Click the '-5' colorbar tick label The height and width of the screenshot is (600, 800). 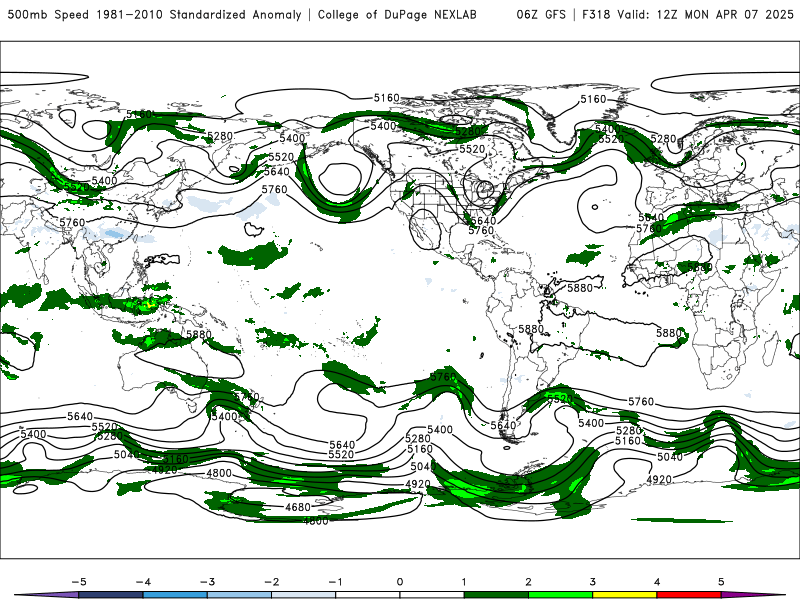79,582
